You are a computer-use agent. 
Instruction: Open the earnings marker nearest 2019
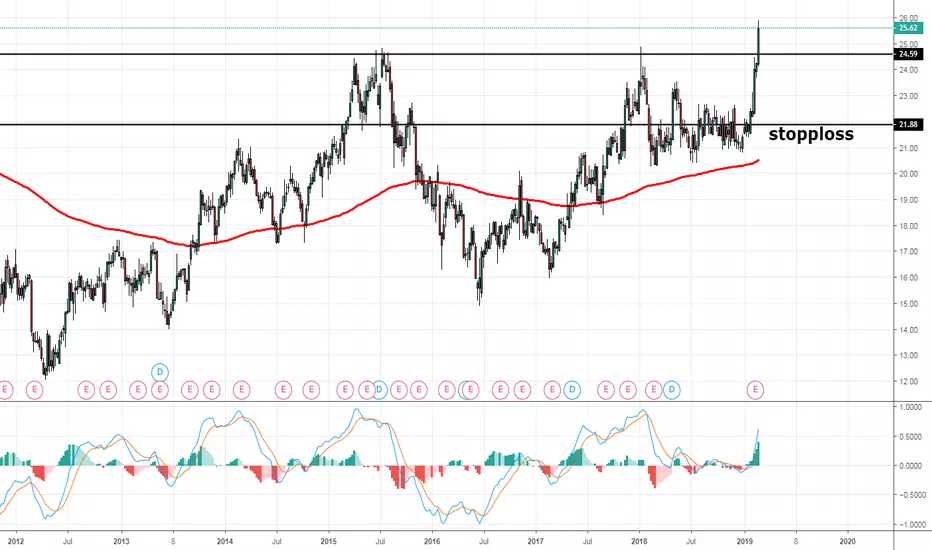[x=755, y=390]
